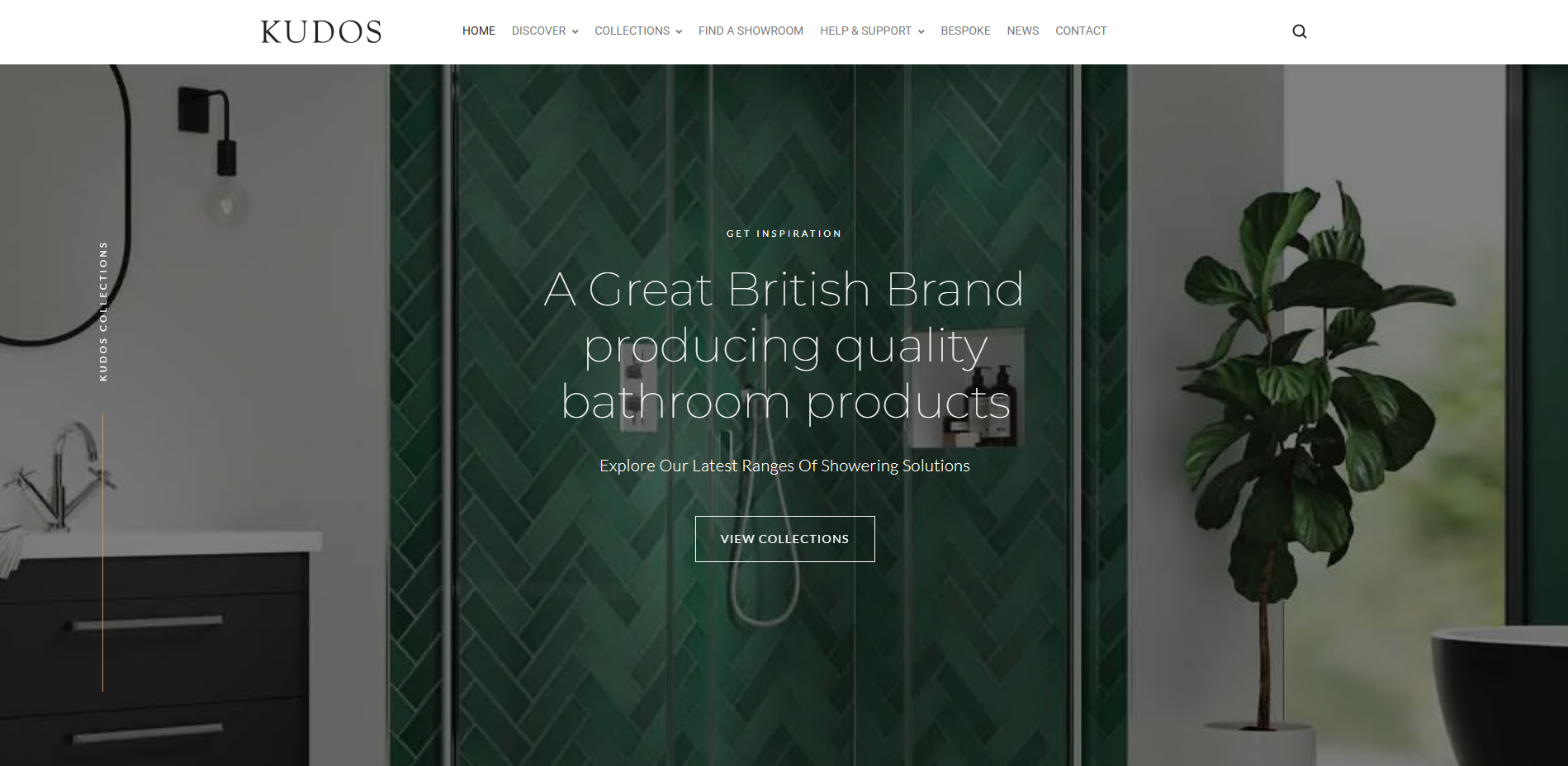Expand the chevron beside DISCOVER
Image resolution: width=1568 pixels, height=766 pixels.
pos(575,31)
